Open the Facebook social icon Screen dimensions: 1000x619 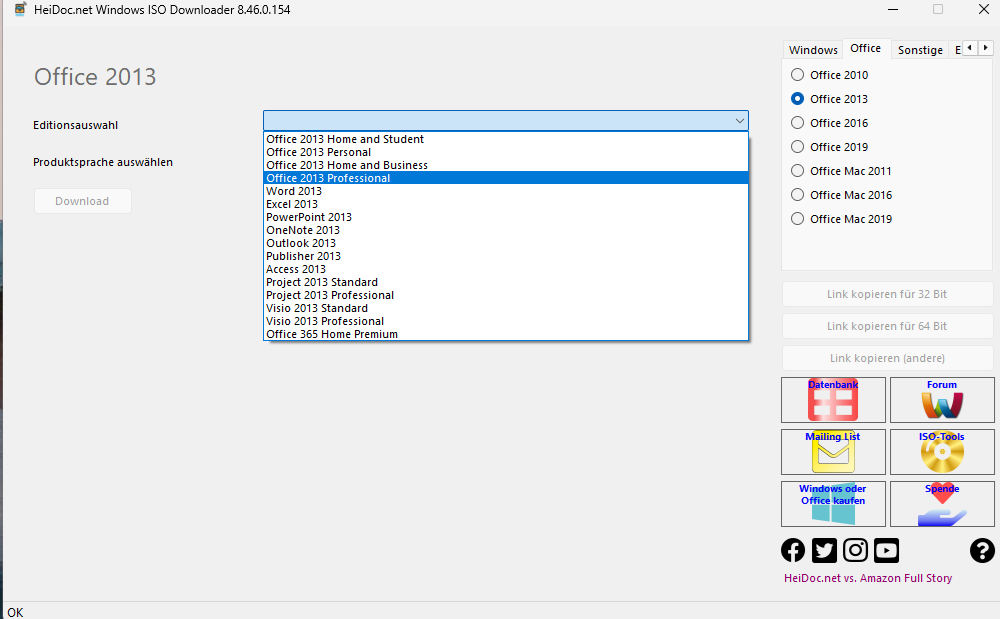tap(793, 550)
